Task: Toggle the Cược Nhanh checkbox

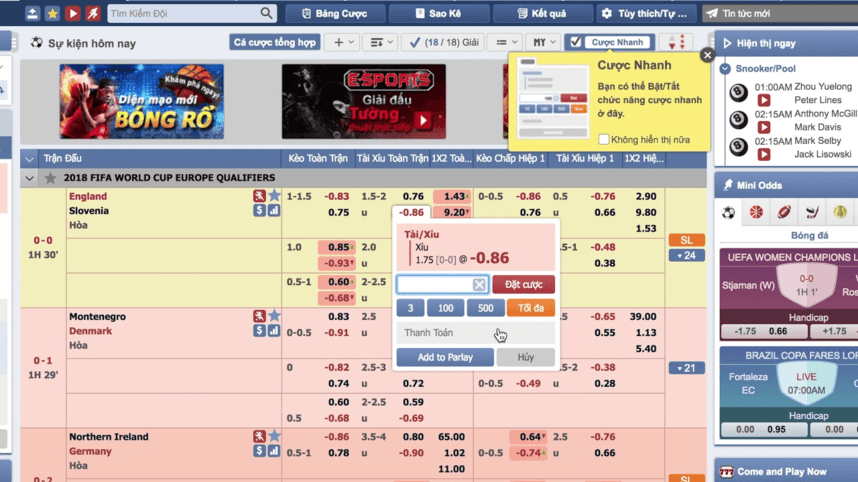Action: click(x=575, y=43)
